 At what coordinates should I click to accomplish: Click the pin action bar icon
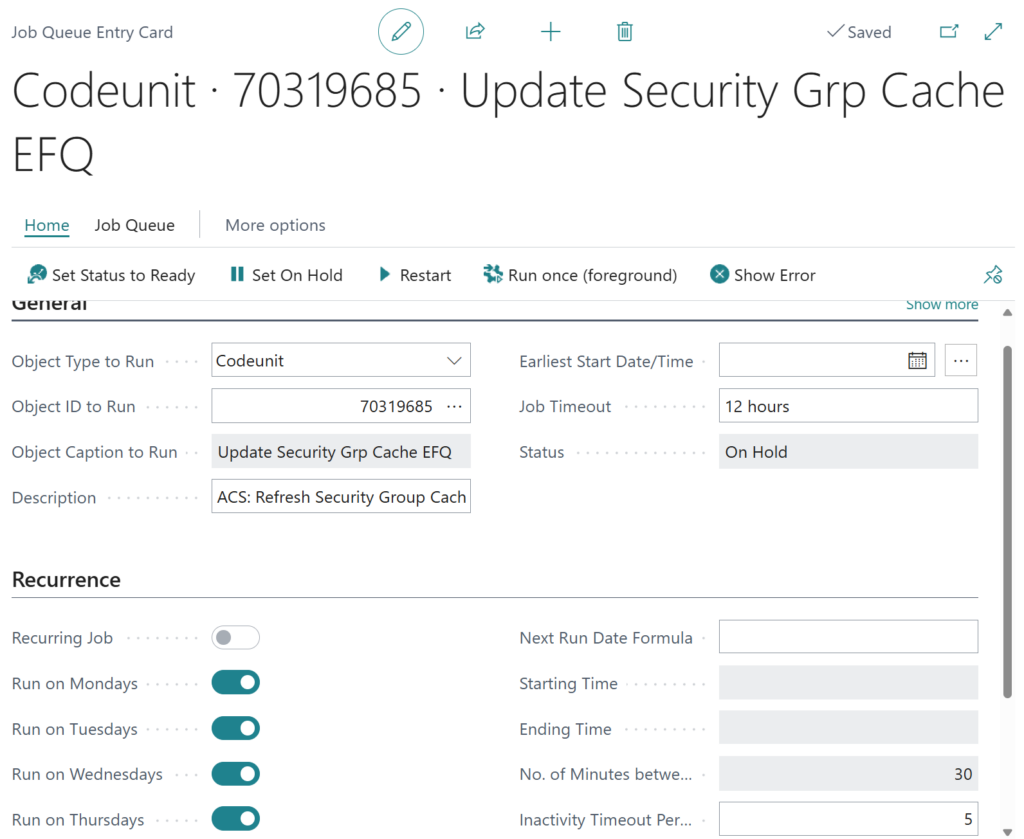993,275
